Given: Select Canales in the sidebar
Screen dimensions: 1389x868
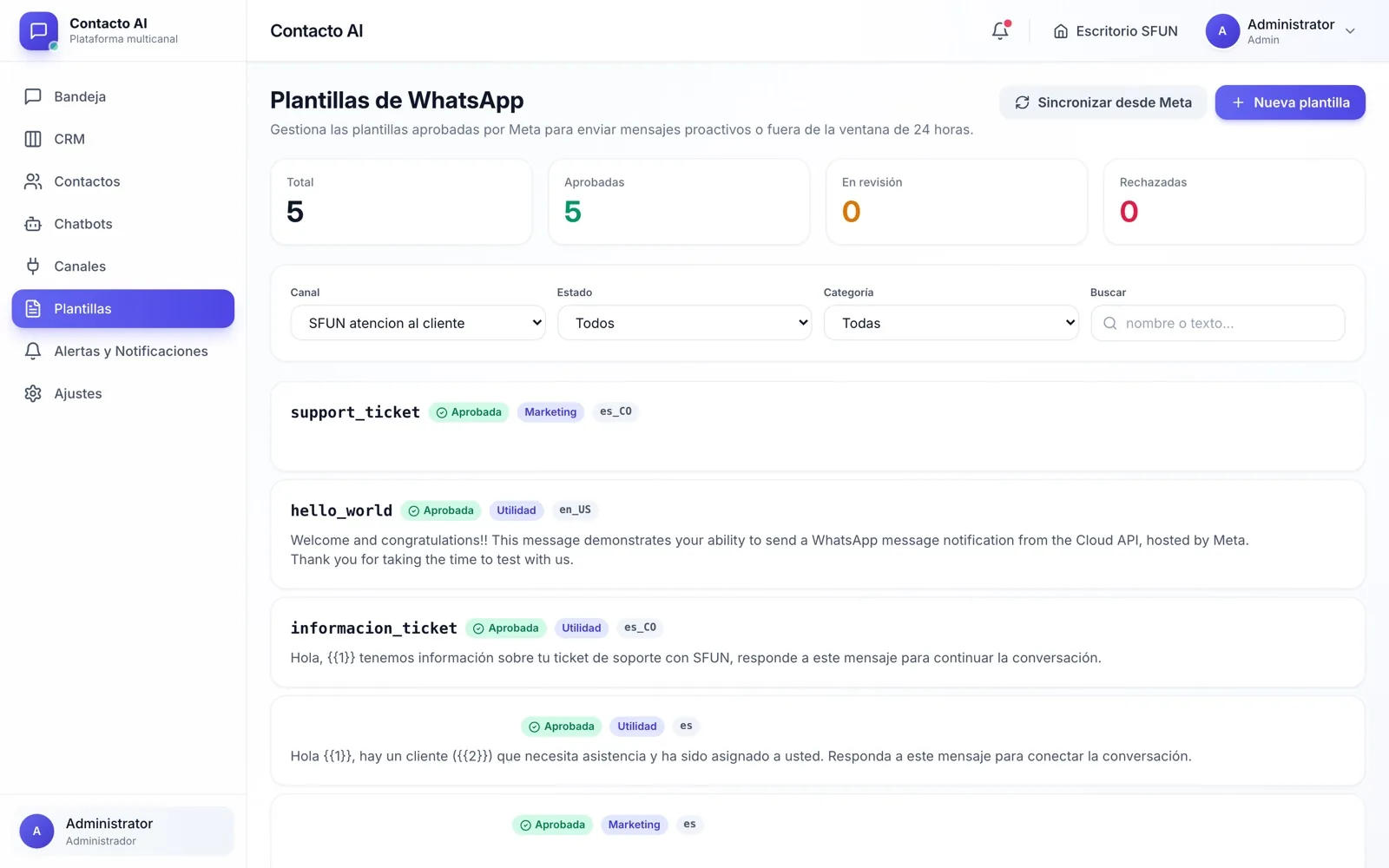Looking at the screenshot, I should point(122,266).
